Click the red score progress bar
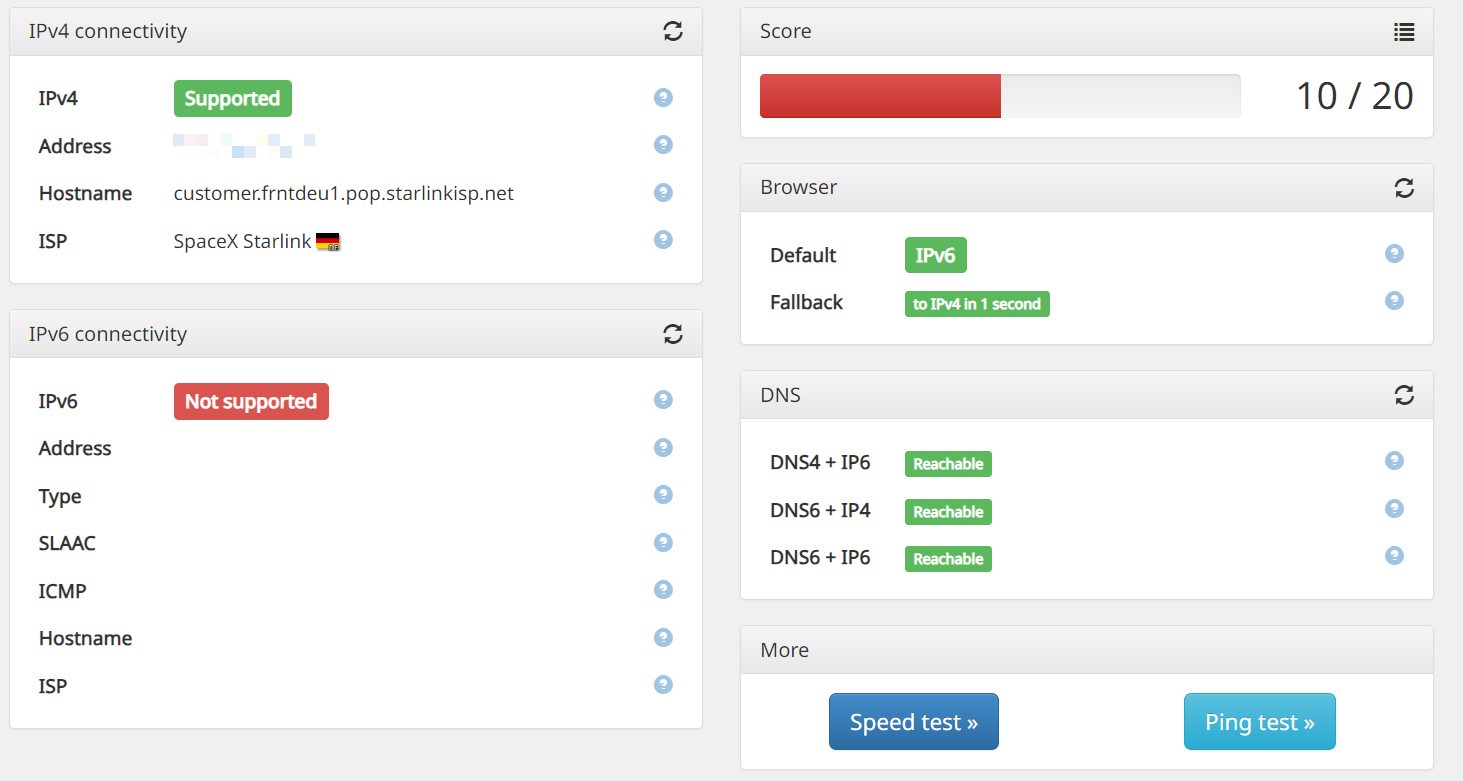 (880, 96)
